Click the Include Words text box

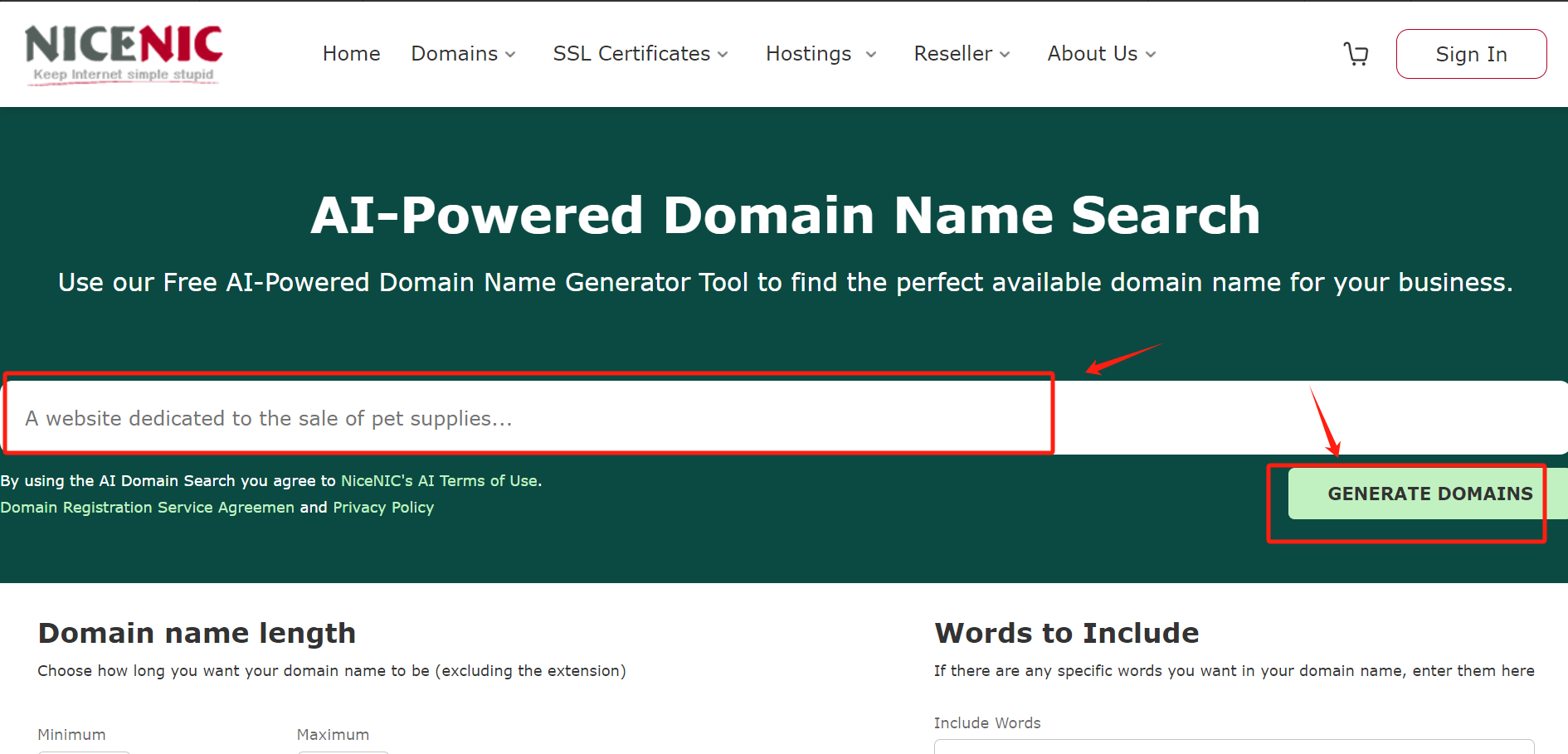pyautogui.click(x=1234, y=747)
